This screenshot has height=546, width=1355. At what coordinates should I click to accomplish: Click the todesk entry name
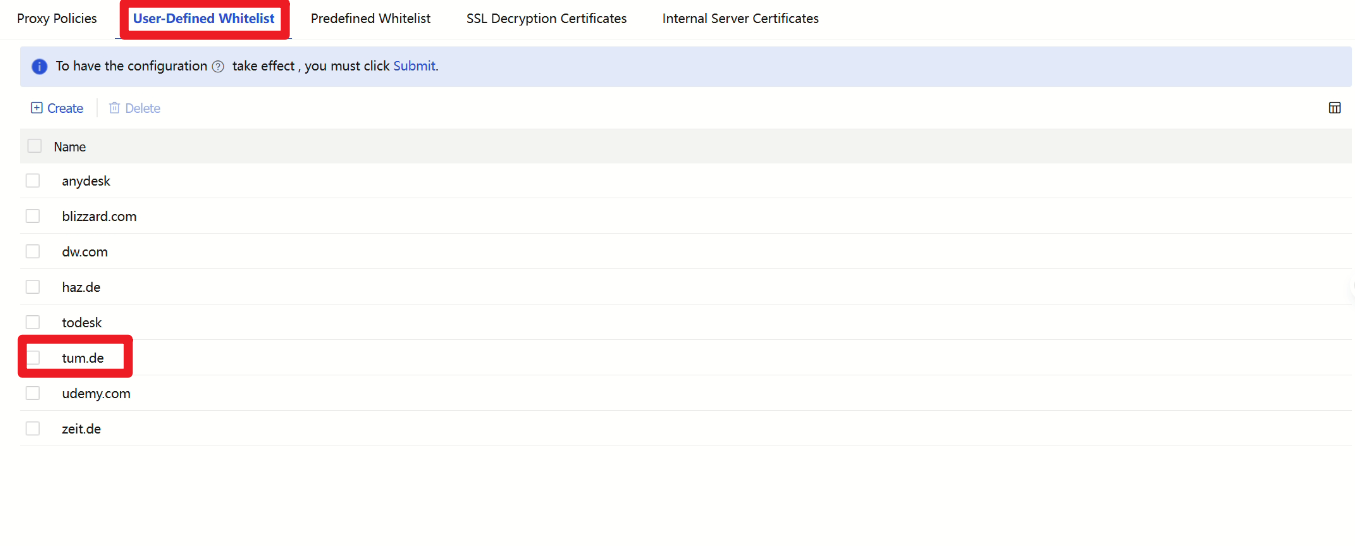(82, 322)
